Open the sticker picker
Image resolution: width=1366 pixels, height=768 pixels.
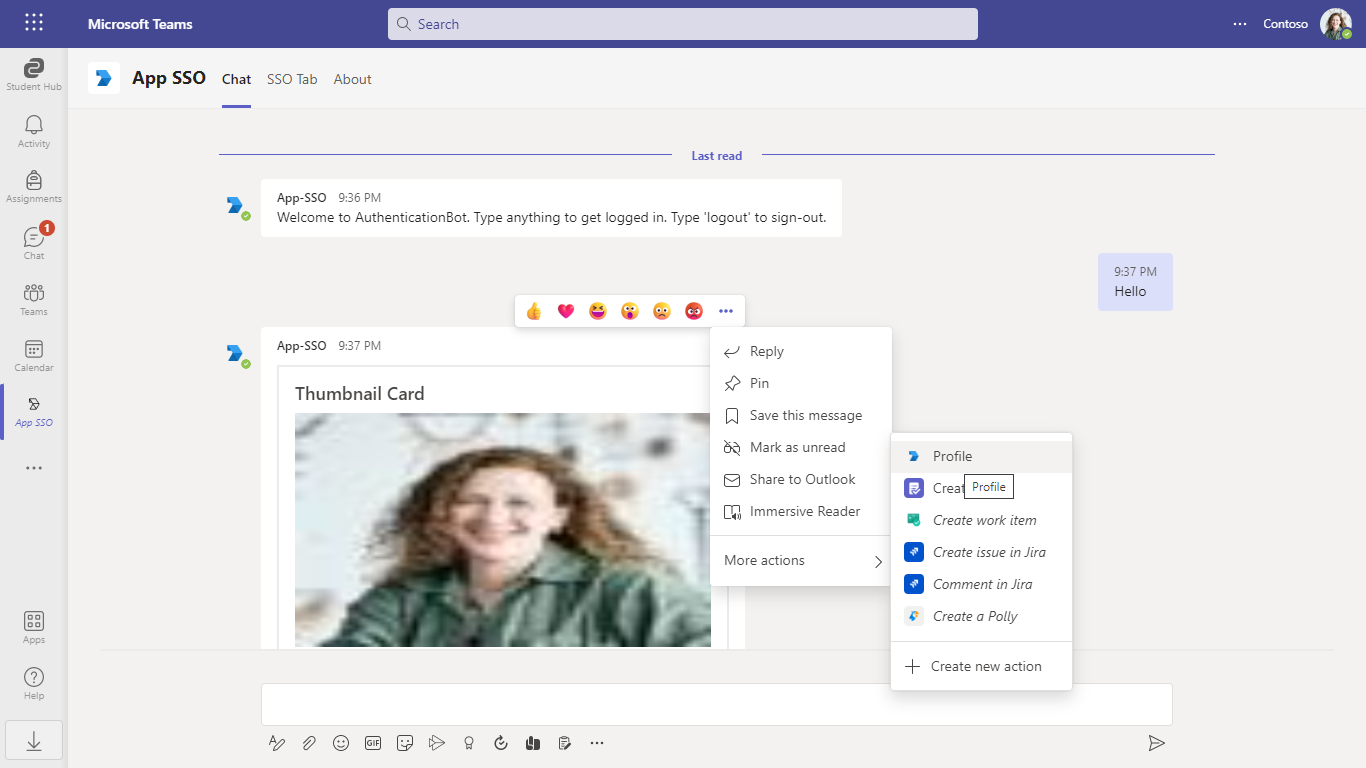[405, 743]
